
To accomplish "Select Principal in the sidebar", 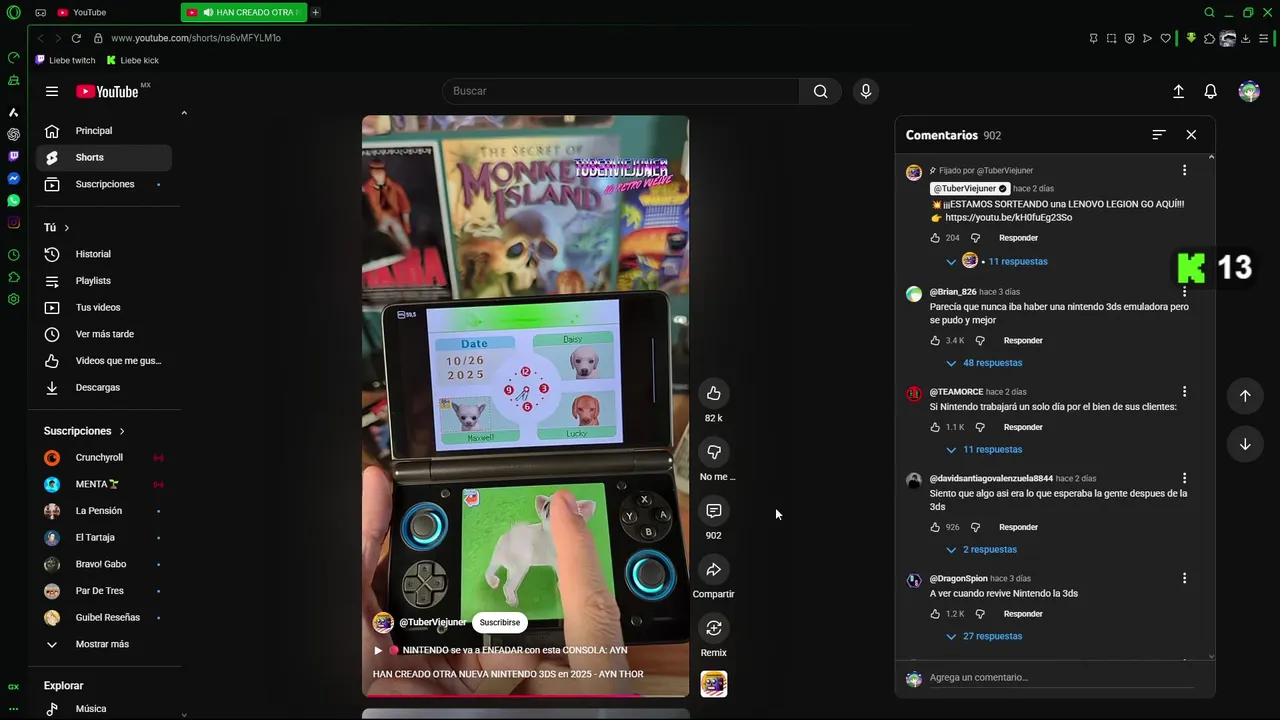I will click(104, 131).
